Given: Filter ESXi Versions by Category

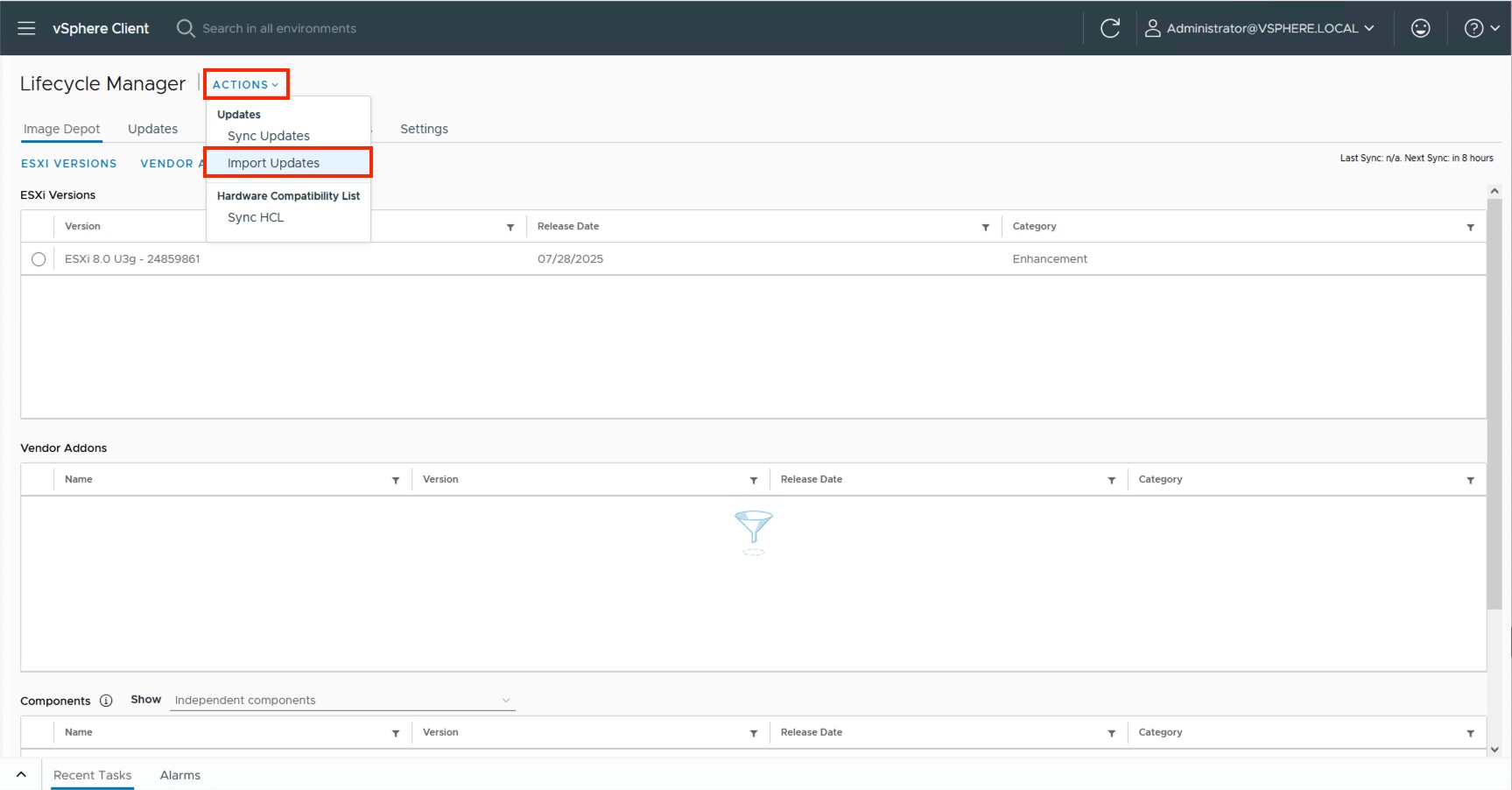Looking at the screenshot, I should 1471,227.
